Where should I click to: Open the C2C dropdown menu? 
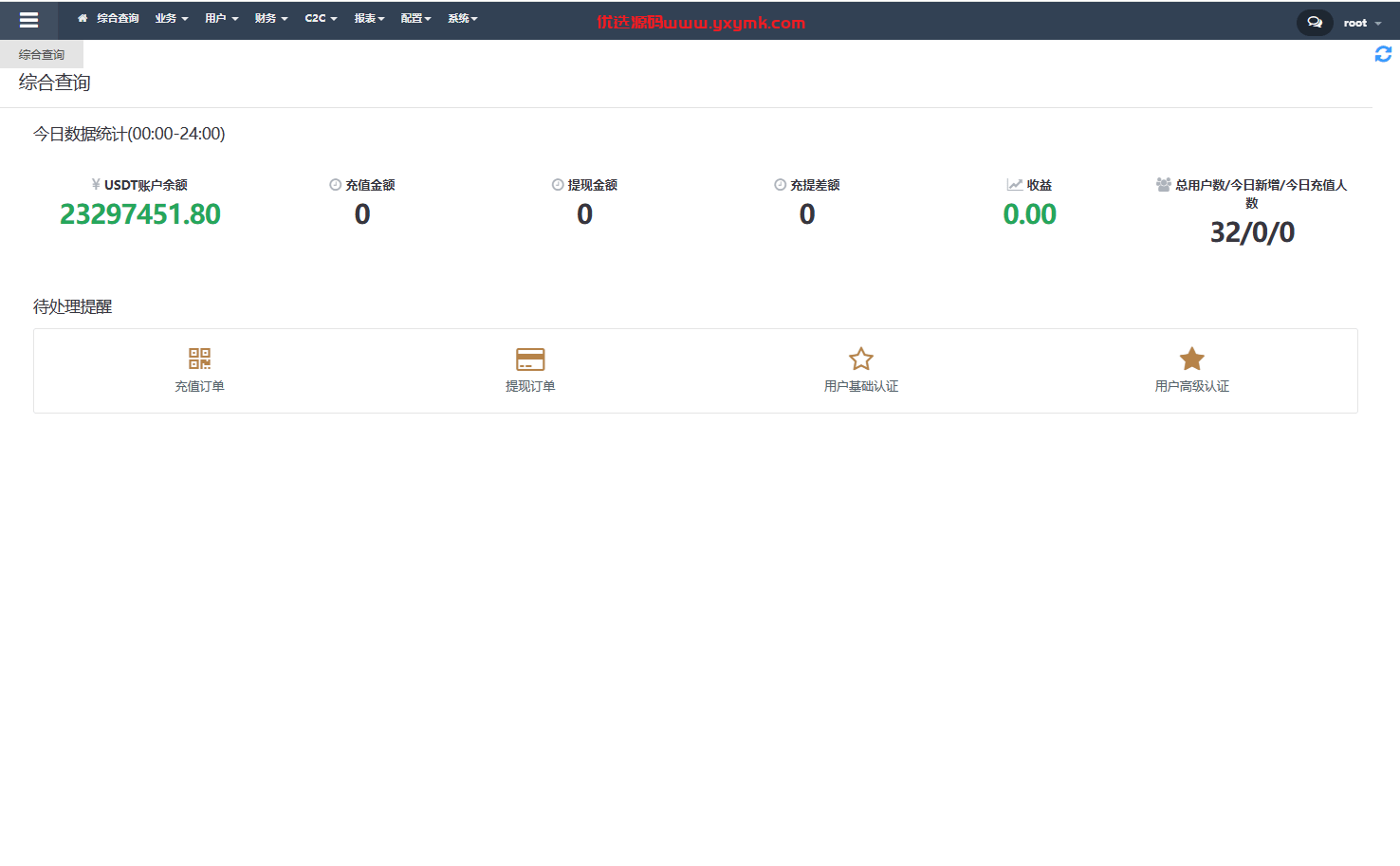(x=321, y=18)
